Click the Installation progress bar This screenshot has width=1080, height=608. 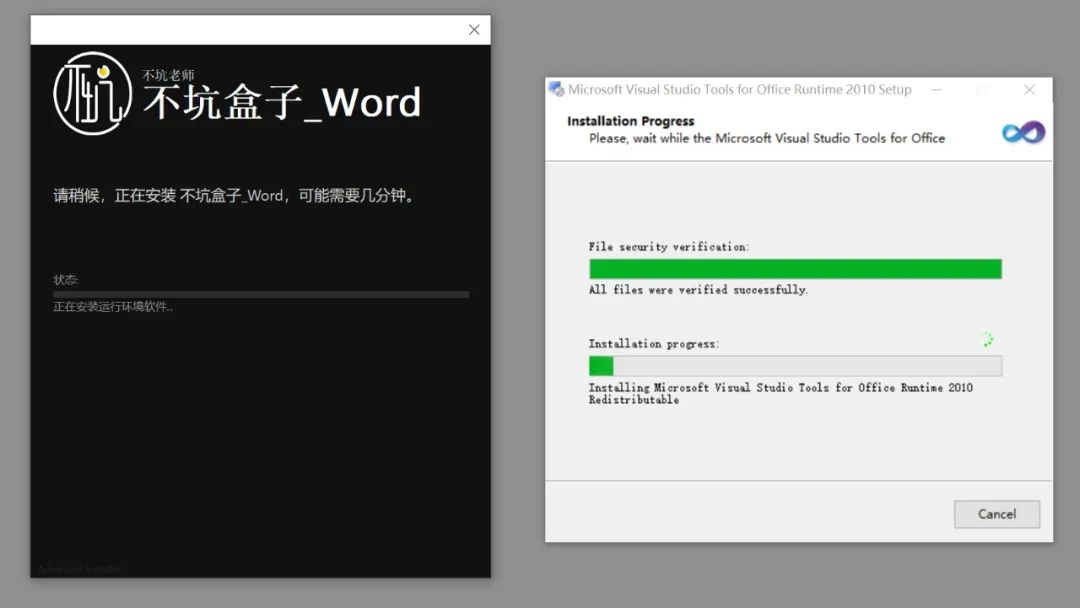pyautogui.click(x=795, y=365)
